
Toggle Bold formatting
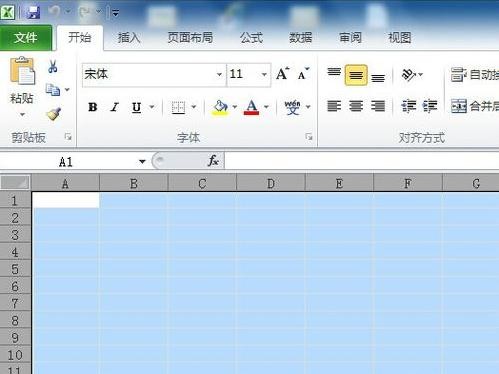(x=93, y=107)
